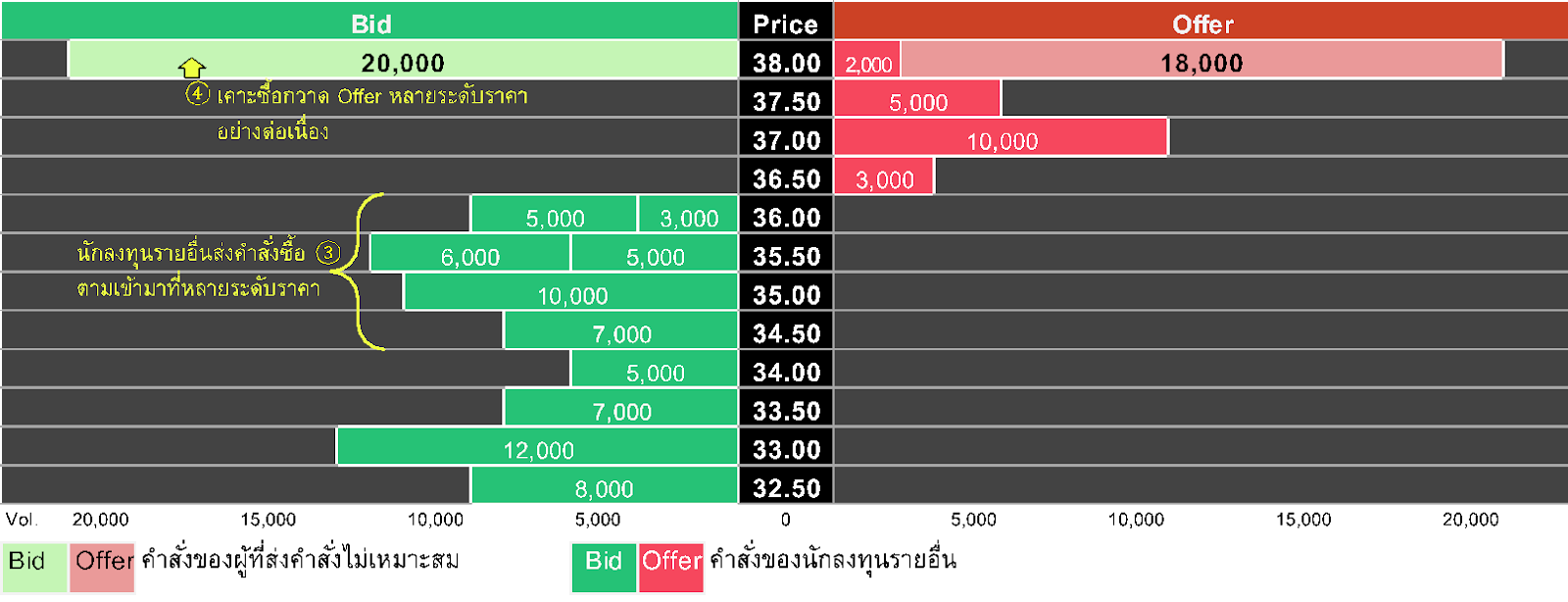Click the 18,000 offer bar
This screenshot has height=602, width=1568.
(1201, 61)
